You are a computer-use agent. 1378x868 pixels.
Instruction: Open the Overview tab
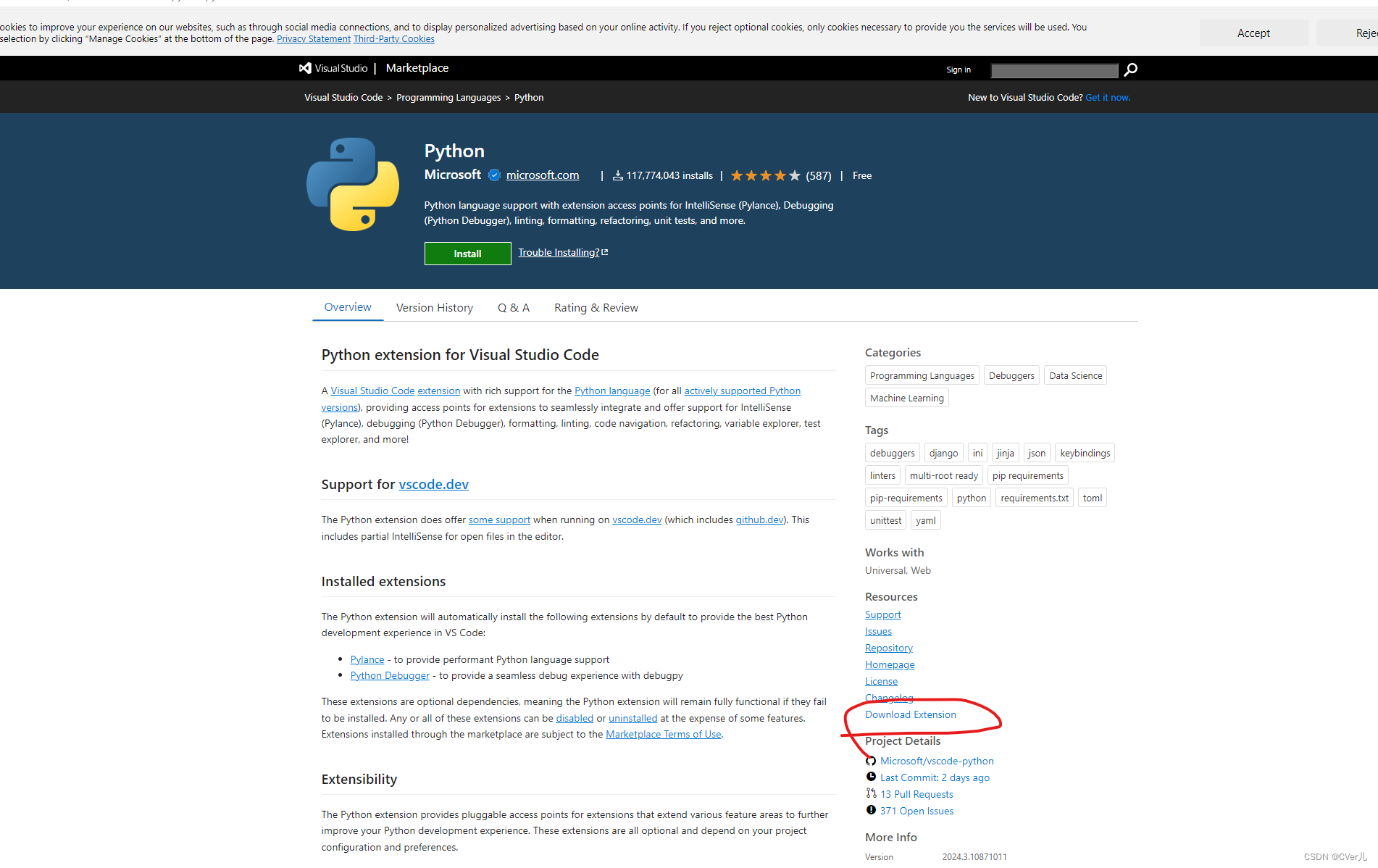click(x=348, y=307)
